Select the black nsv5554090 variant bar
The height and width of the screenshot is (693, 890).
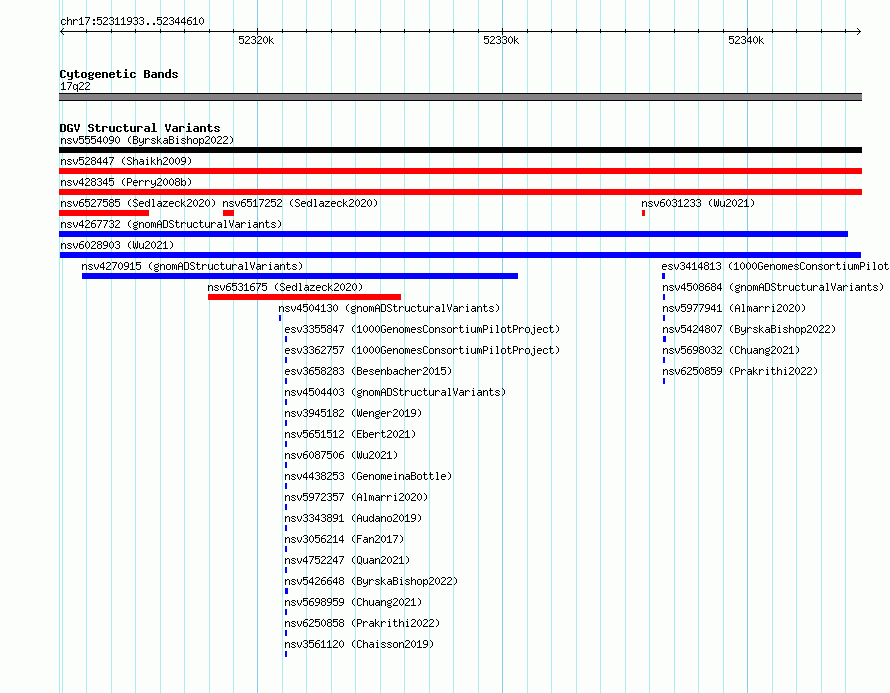(x=460, y=150)
